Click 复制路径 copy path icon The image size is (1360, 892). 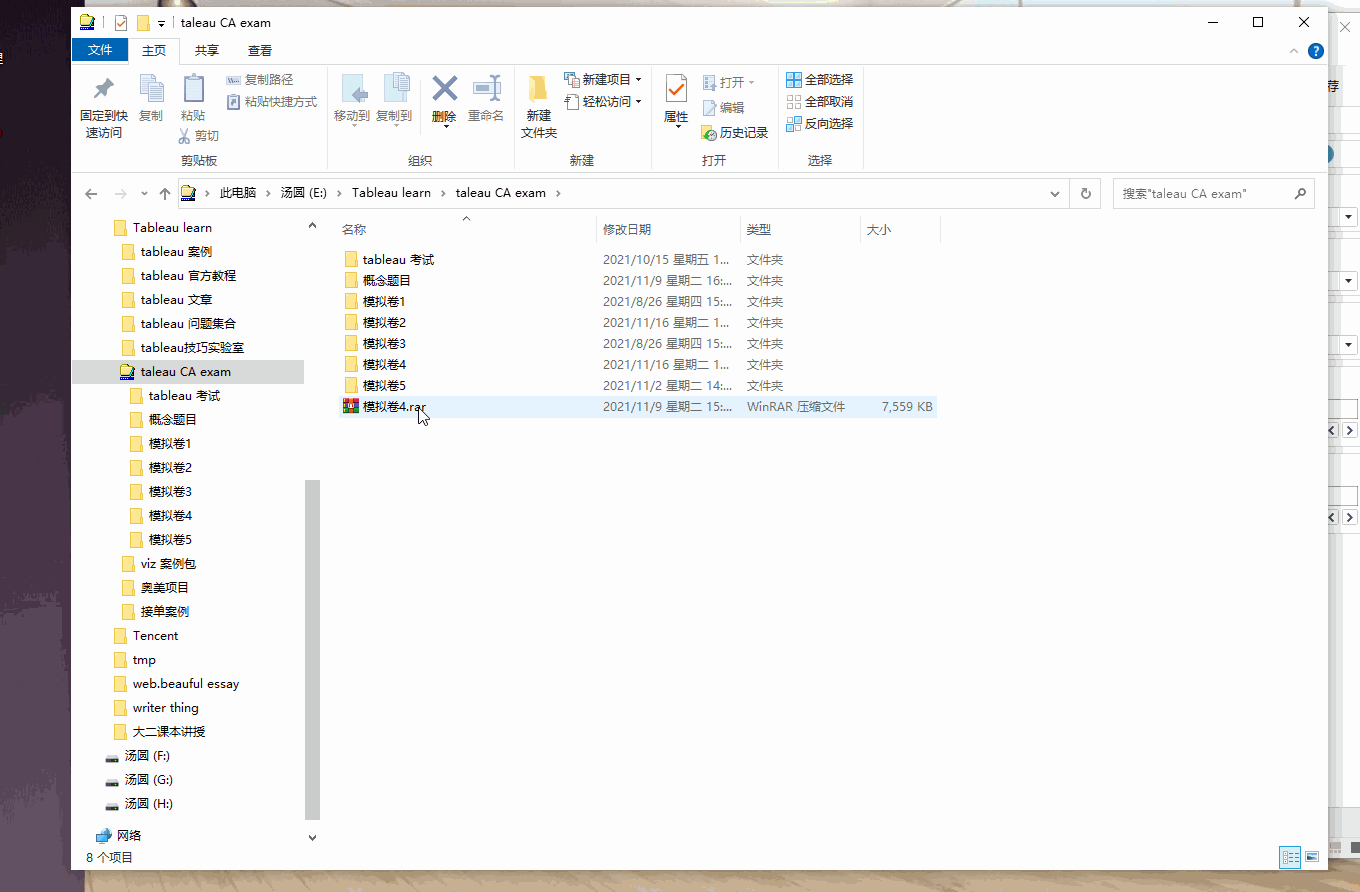pos(233,80)
